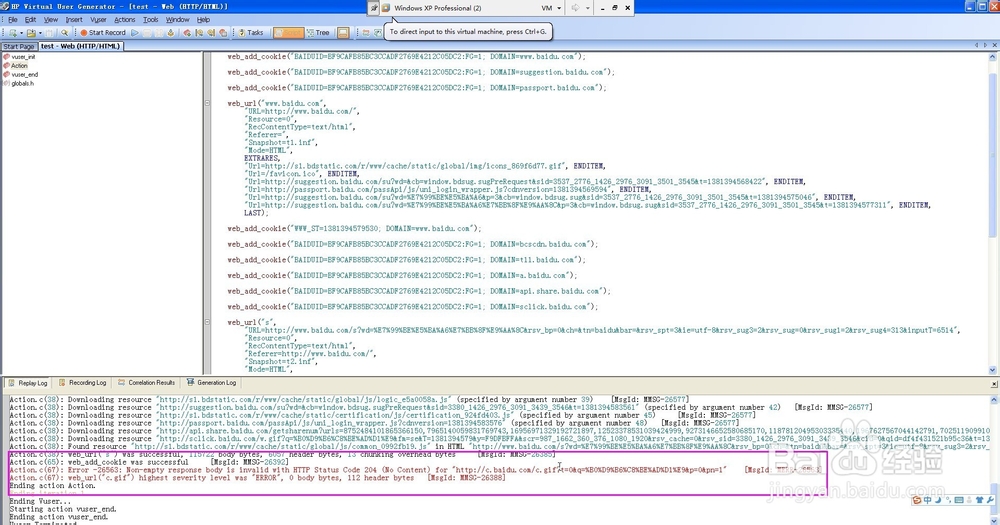
Task: Open the Actions menu
Action: pyautogui.click(x=125, y=20)
